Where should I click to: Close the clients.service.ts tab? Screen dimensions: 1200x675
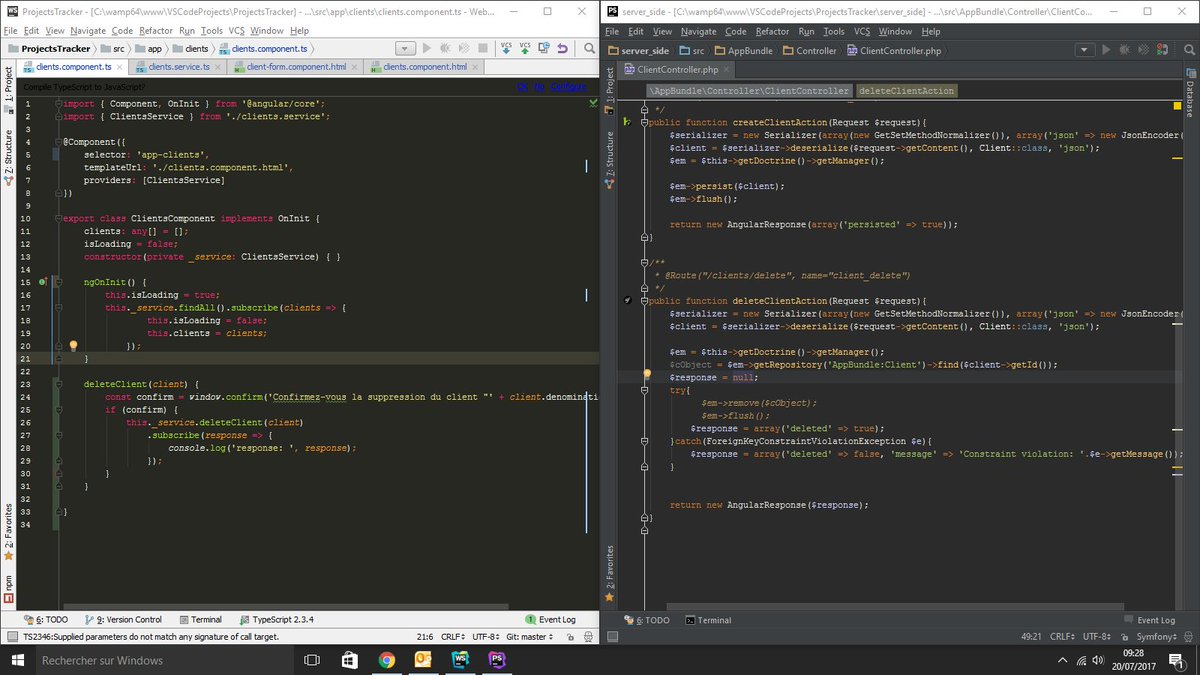click(x=220, y=67)
